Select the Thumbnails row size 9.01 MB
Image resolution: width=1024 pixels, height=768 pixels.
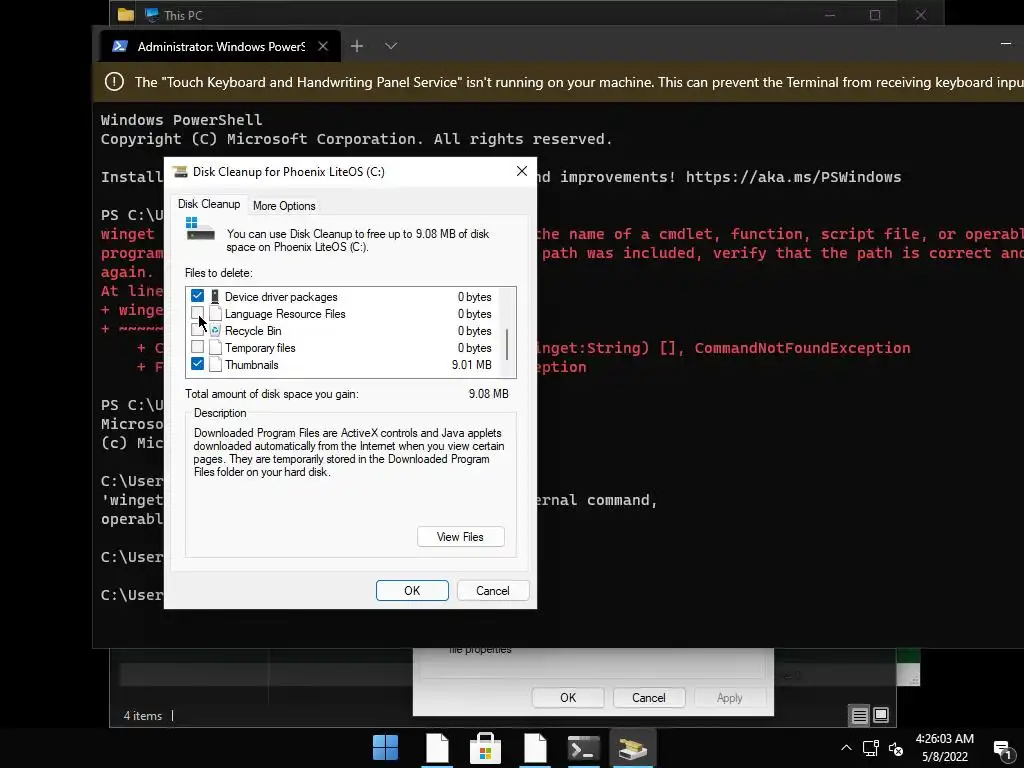point(472,364)
